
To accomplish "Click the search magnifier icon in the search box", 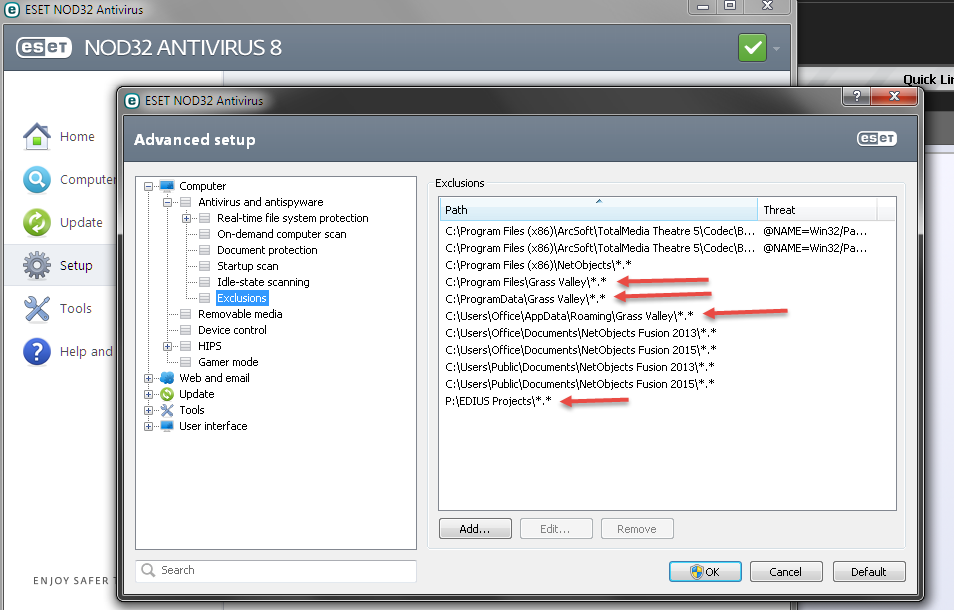I will pos(148,570).
